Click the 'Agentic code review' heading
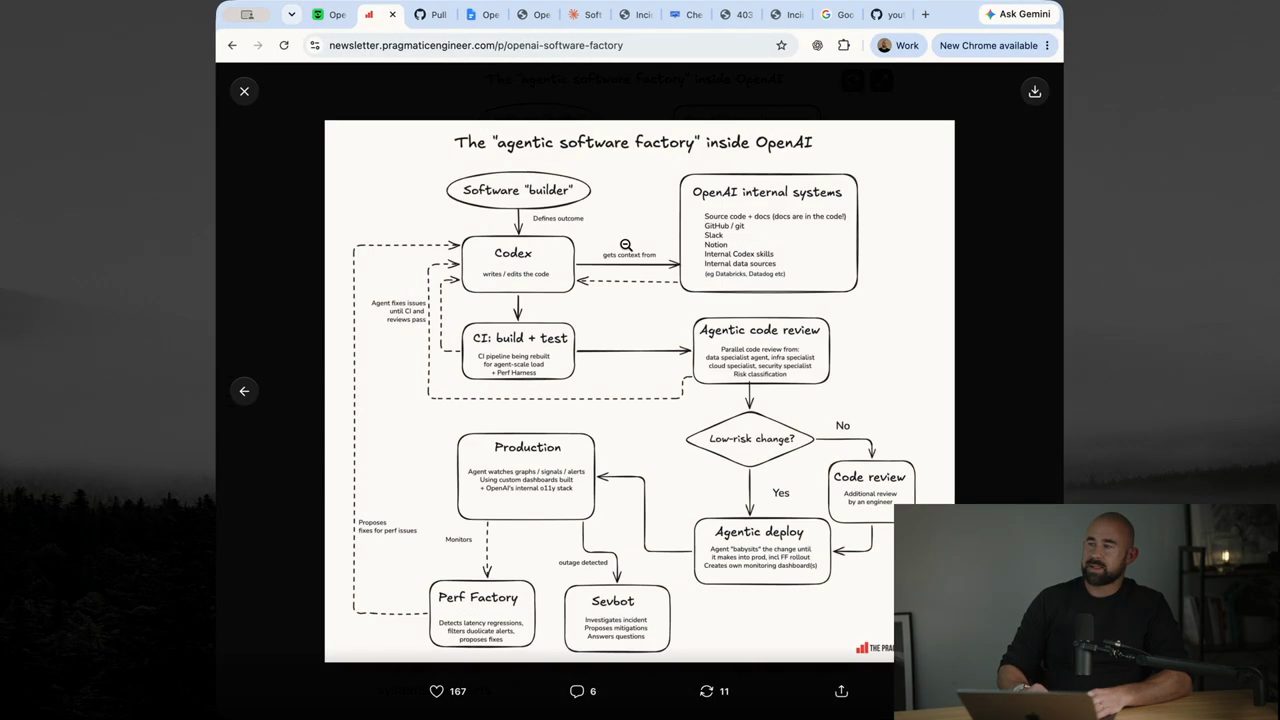The height and width of the screenshot is (720, 1280). coord(760,330)
